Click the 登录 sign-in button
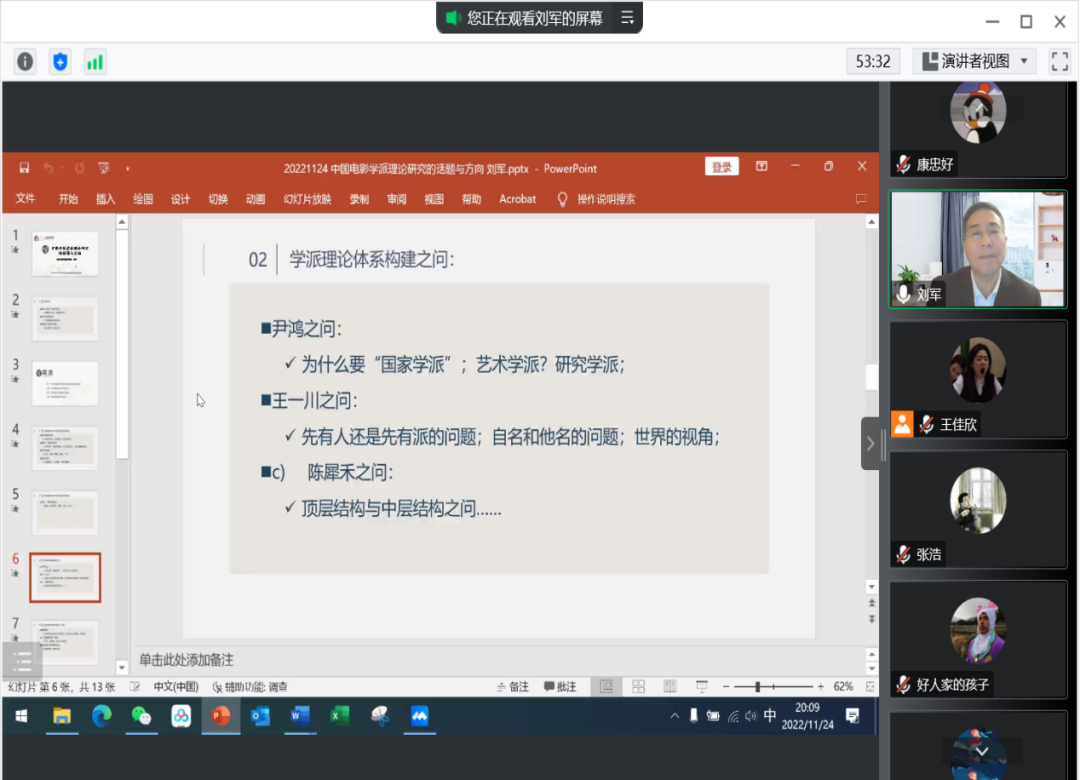This screenshot has width=1080, height=780. click(x=722, y=166)
